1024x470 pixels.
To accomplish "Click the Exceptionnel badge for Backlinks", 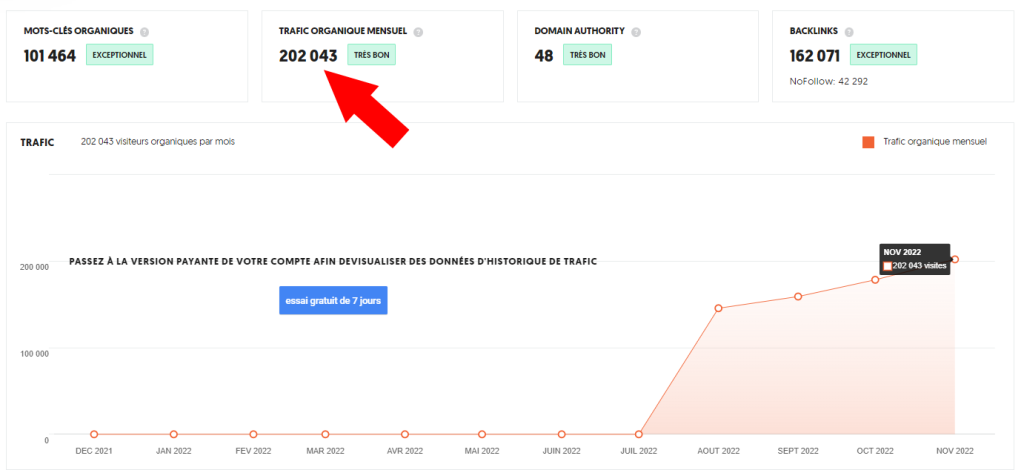I will 884,55.
